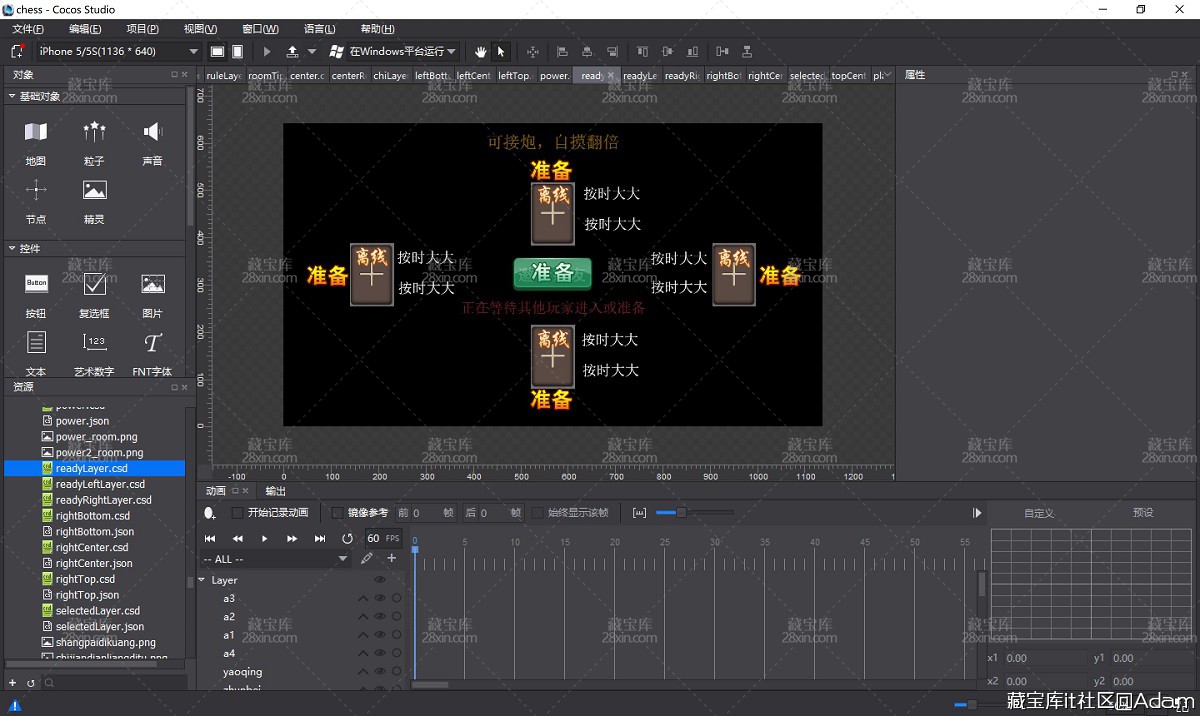The height and width of the screenshot is (716, 1200).
Task: Select the arrow pointer tool
Action: click(501, 51)
